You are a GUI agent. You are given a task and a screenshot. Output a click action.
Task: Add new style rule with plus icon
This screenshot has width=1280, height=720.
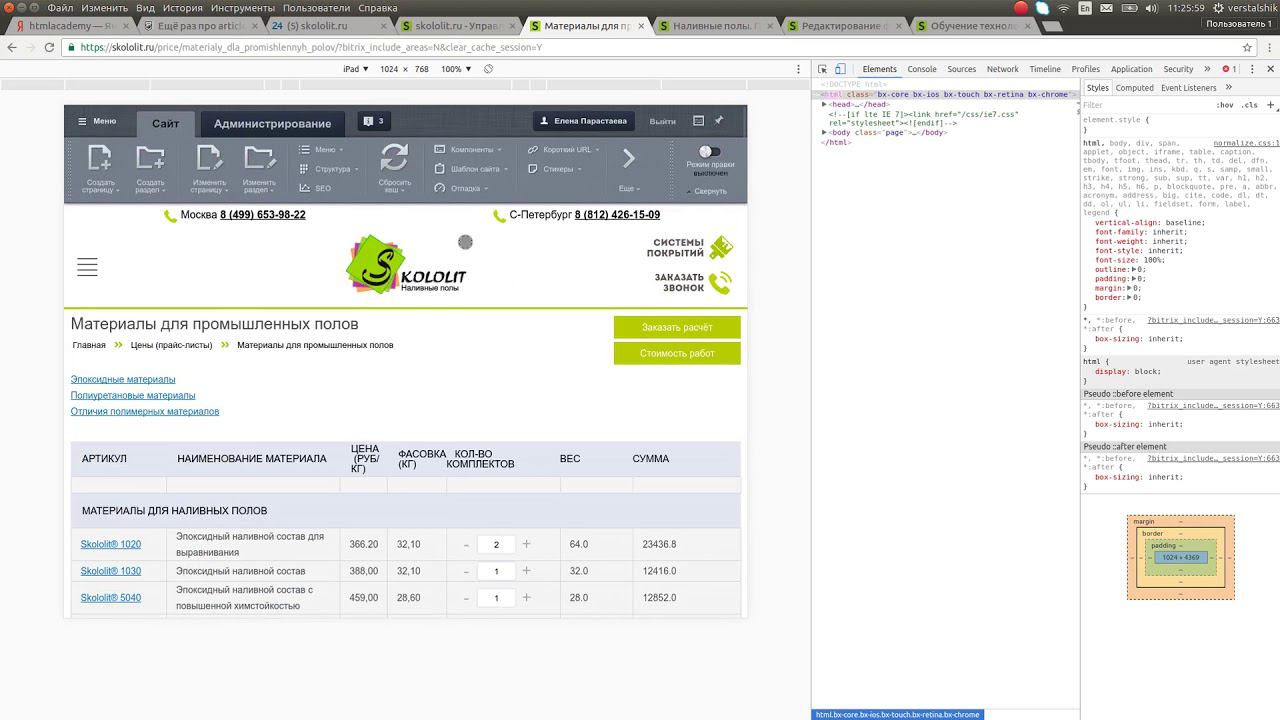[1271, 104]
